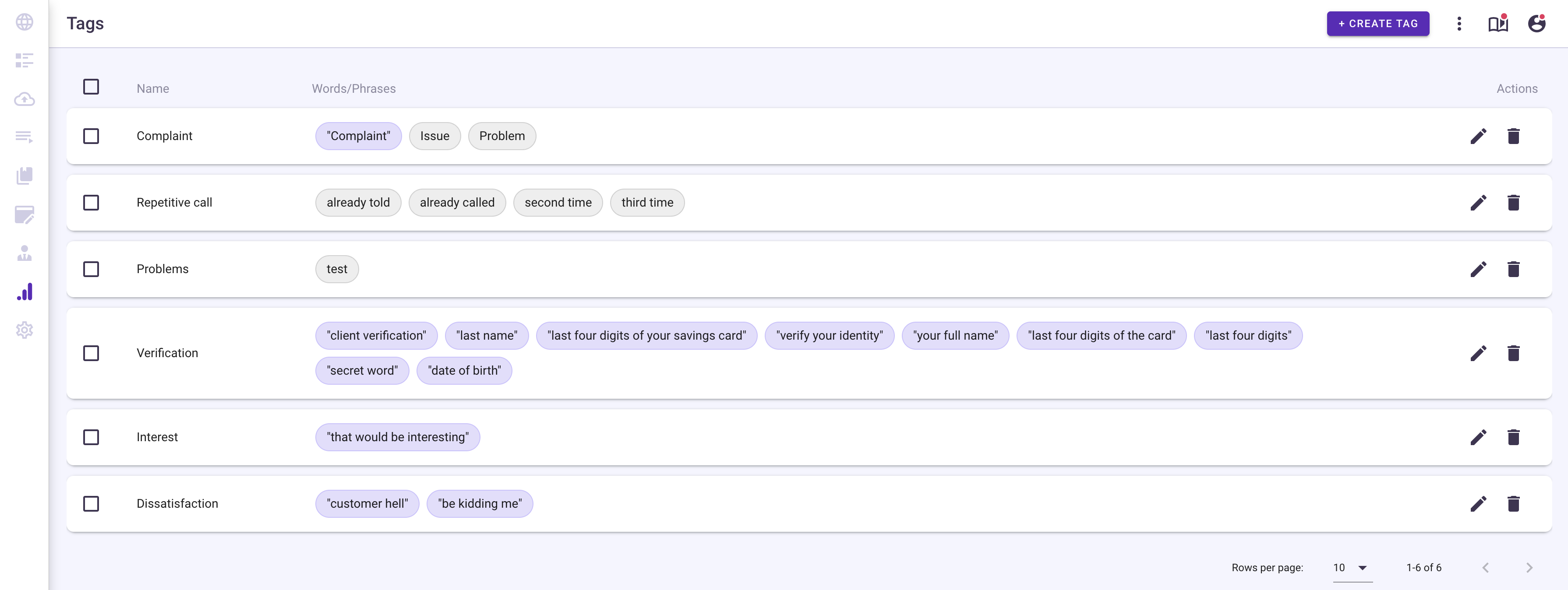
Task: Check the Verification row checkbox
Action: (x=91, y=353)
